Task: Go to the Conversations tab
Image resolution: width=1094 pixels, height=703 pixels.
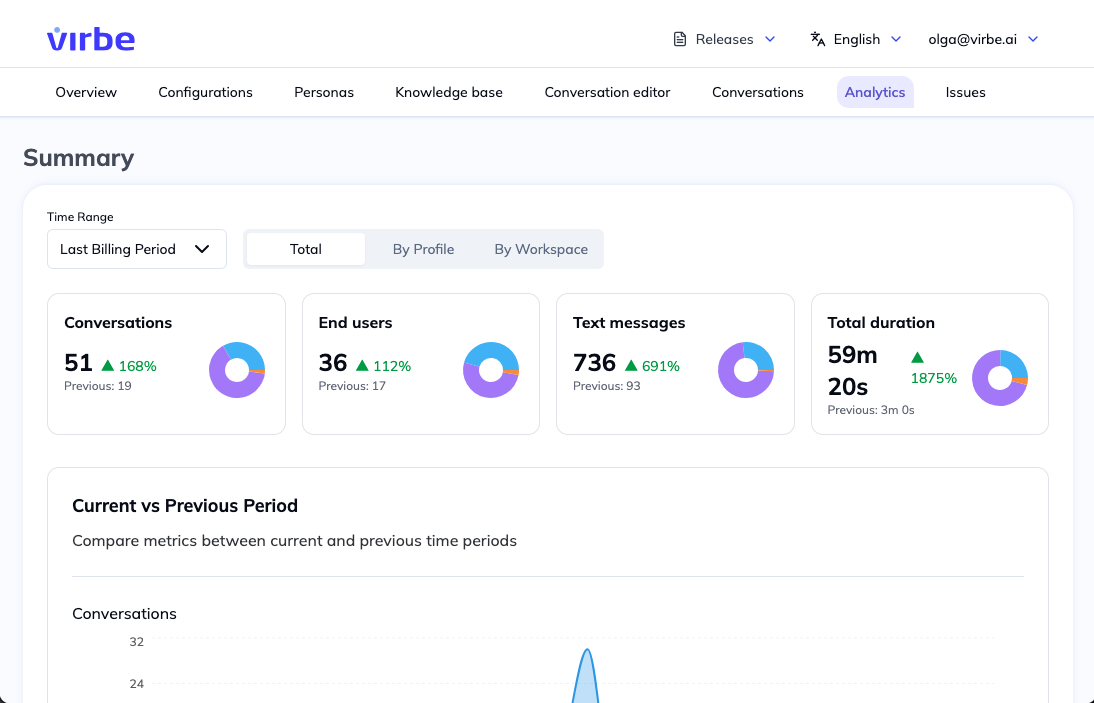Action: click(x=758, y=92)
